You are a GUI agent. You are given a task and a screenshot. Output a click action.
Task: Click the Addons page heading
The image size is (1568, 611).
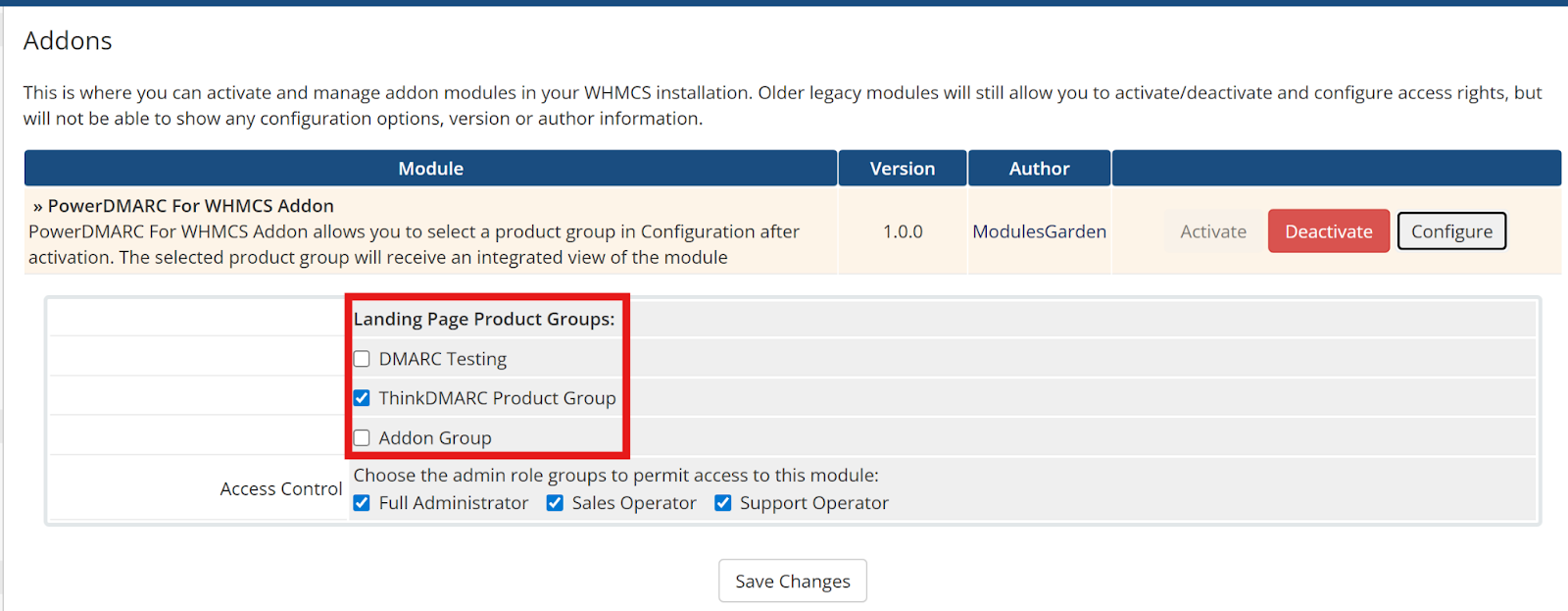pyautogui.click(x=68, y=40)
